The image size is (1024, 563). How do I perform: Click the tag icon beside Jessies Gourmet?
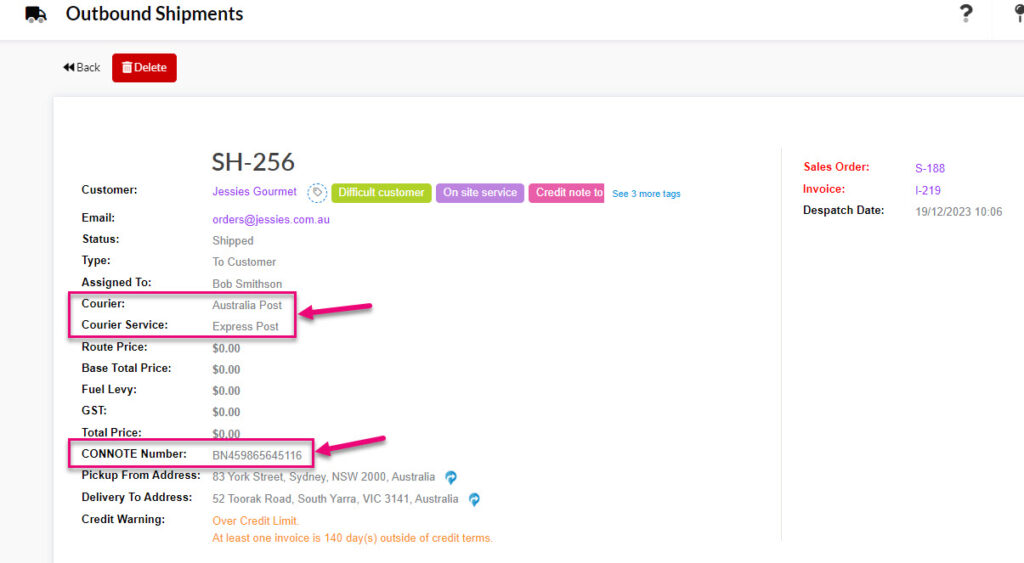(317, 193)
